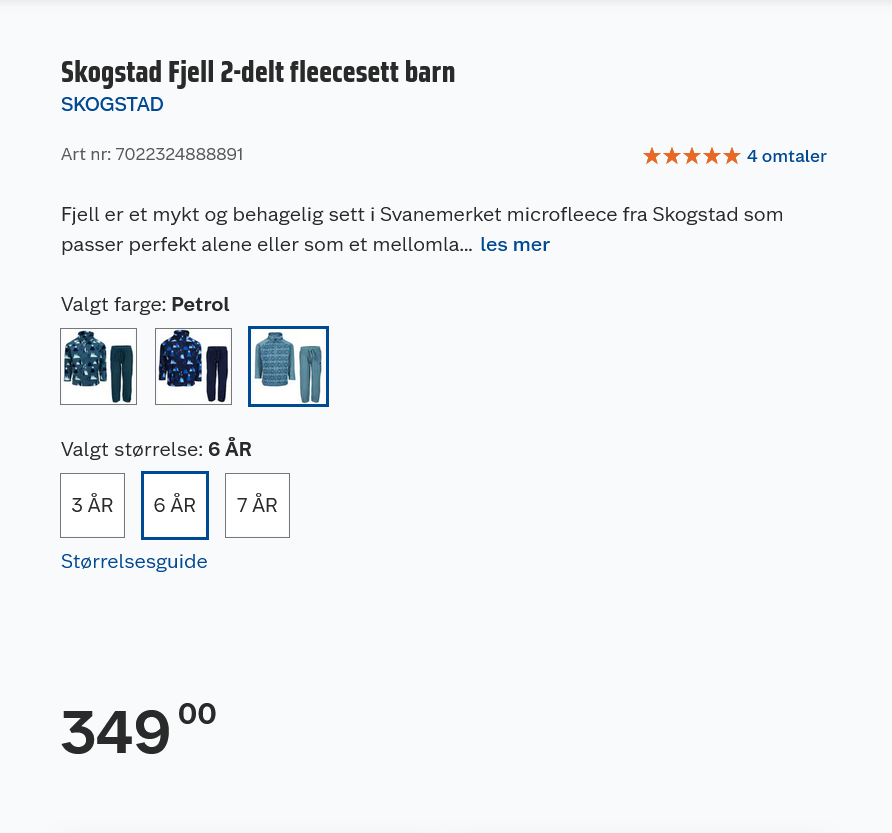Click the third orange rating star
Image resolution: width=892 pixels, height=833 pixels.
[692, 156]
